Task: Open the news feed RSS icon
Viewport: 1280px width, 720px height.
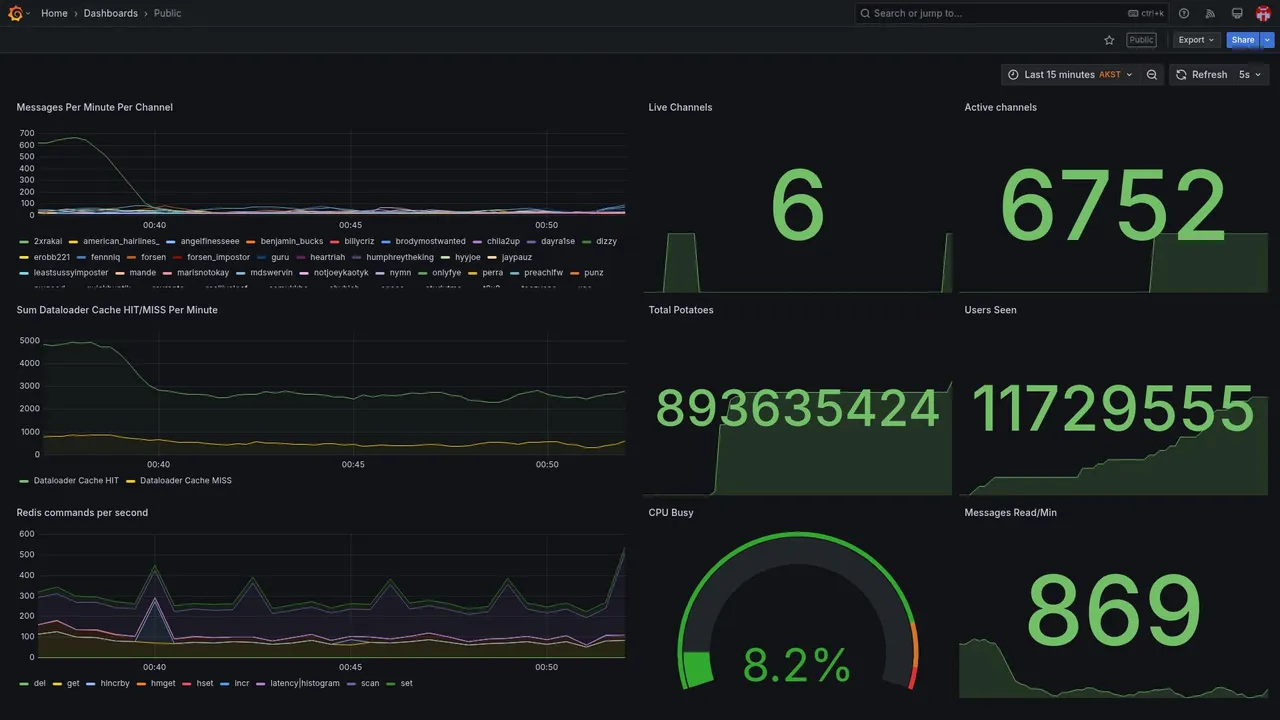Action: (x=1210, y=13)
